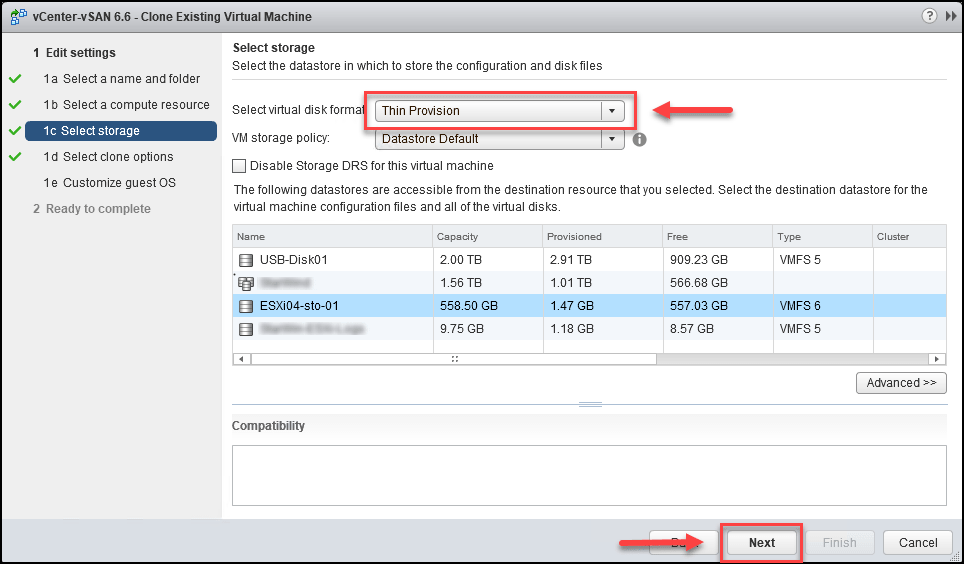This screenshot has width=964, height=564.
Task: Click the horizontal scrollbar thumb of datastore table
Action: [x=454, y=359]
